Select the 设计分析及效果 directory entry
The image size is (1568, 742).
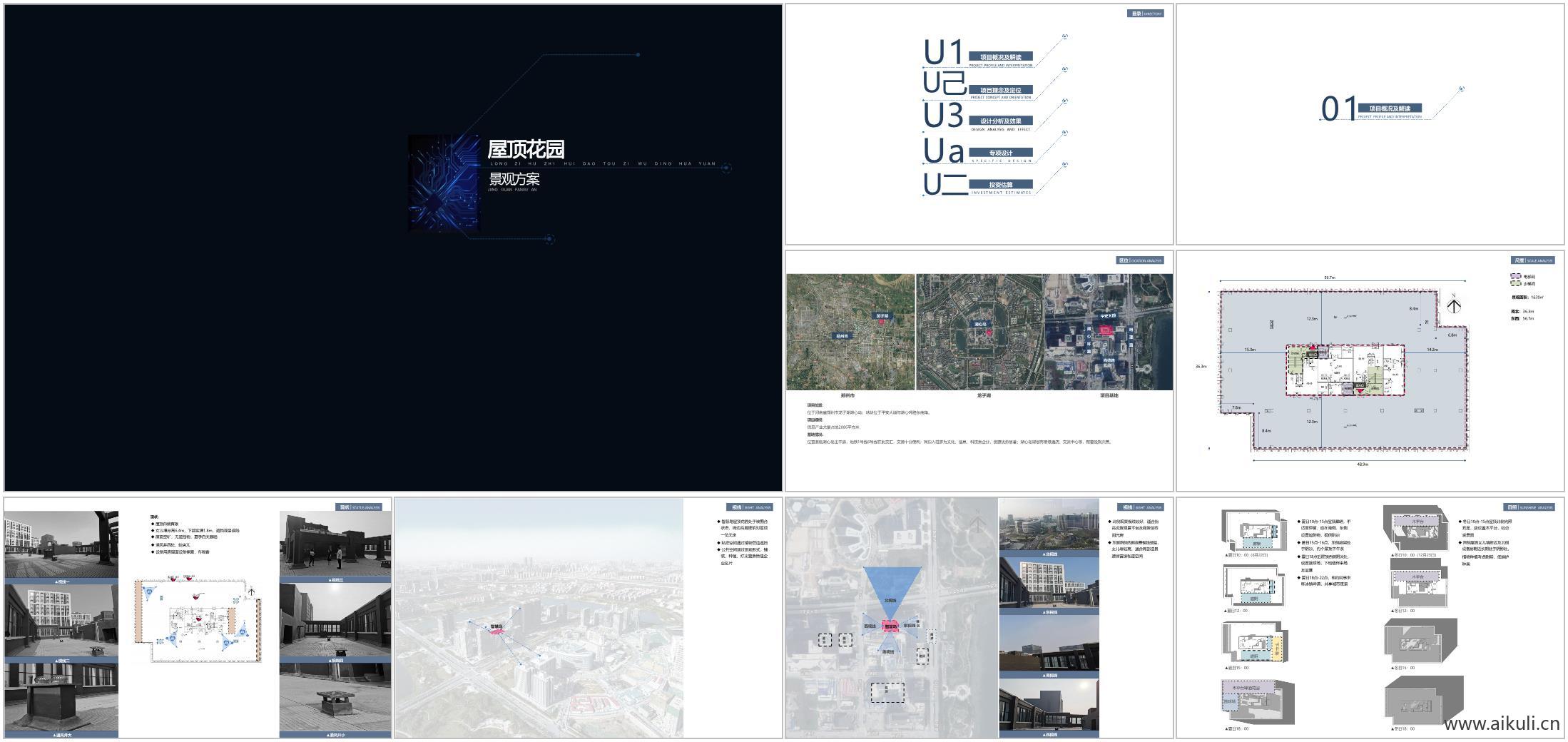point(1000,121)
